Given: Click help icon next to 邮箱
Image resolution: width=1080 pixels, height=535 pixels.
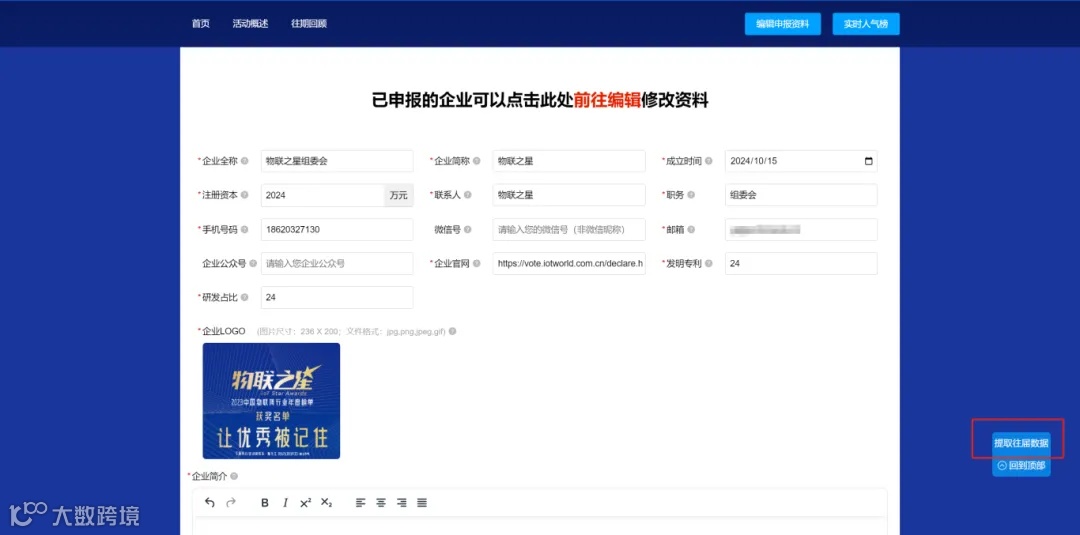Looking at the screenshot, I should click(691, 229).
